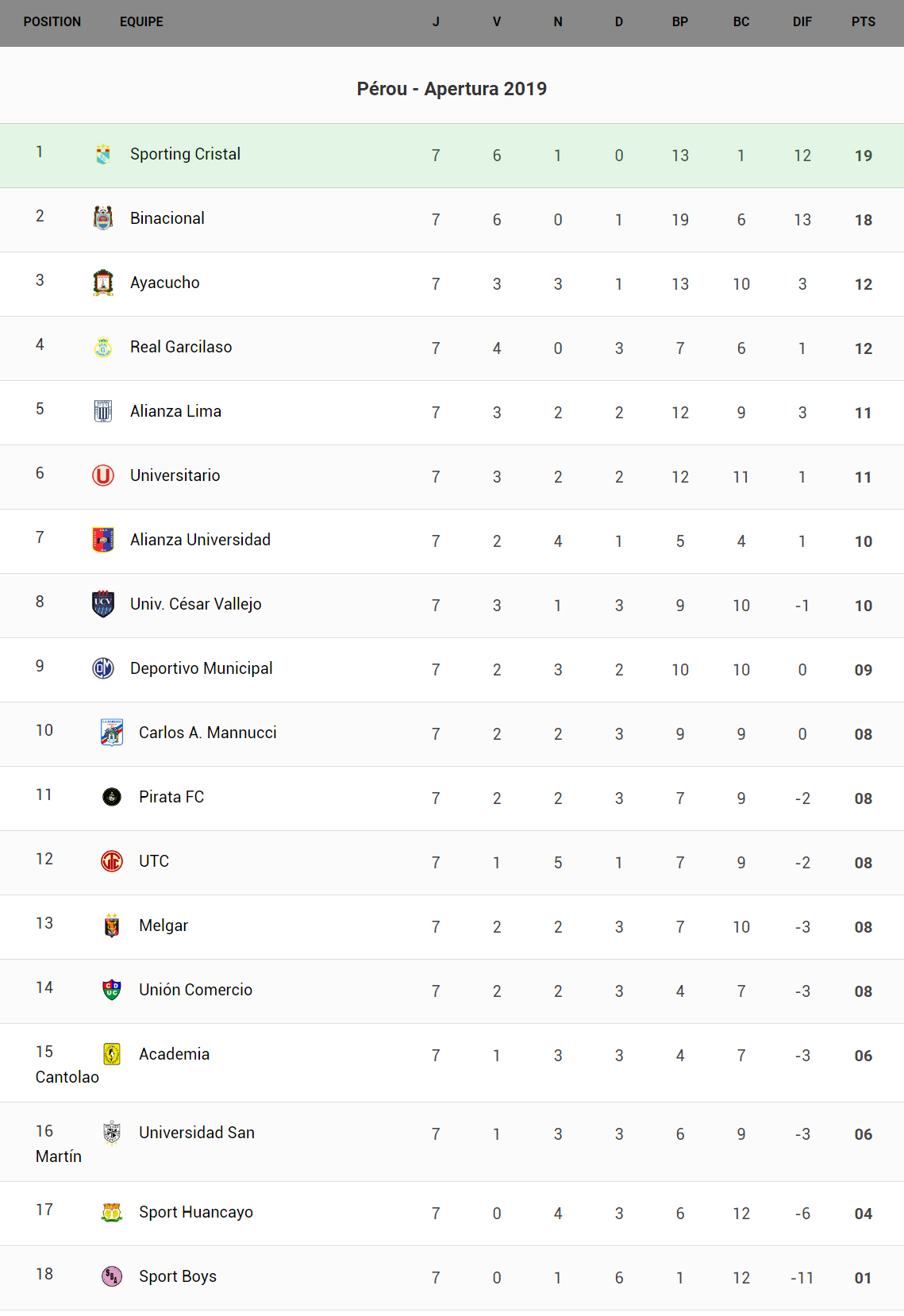Select the Sport Huancayo table row name
The height and width of the screenshot is (1316, 904).
196,1212
